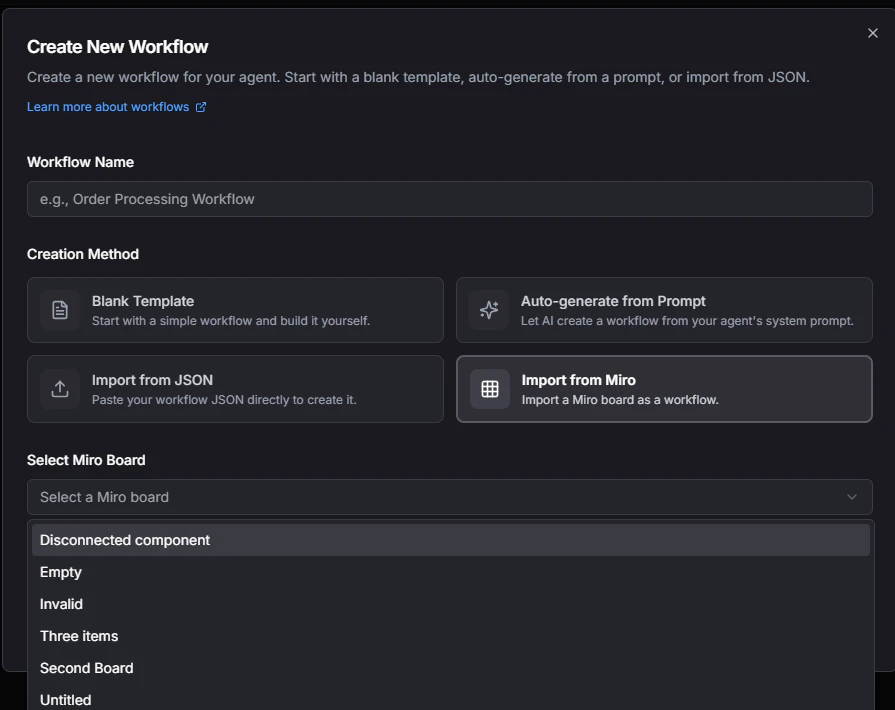Choose the Three items board
This screenshot has height=710, width=895.
[x=79, y=636]
